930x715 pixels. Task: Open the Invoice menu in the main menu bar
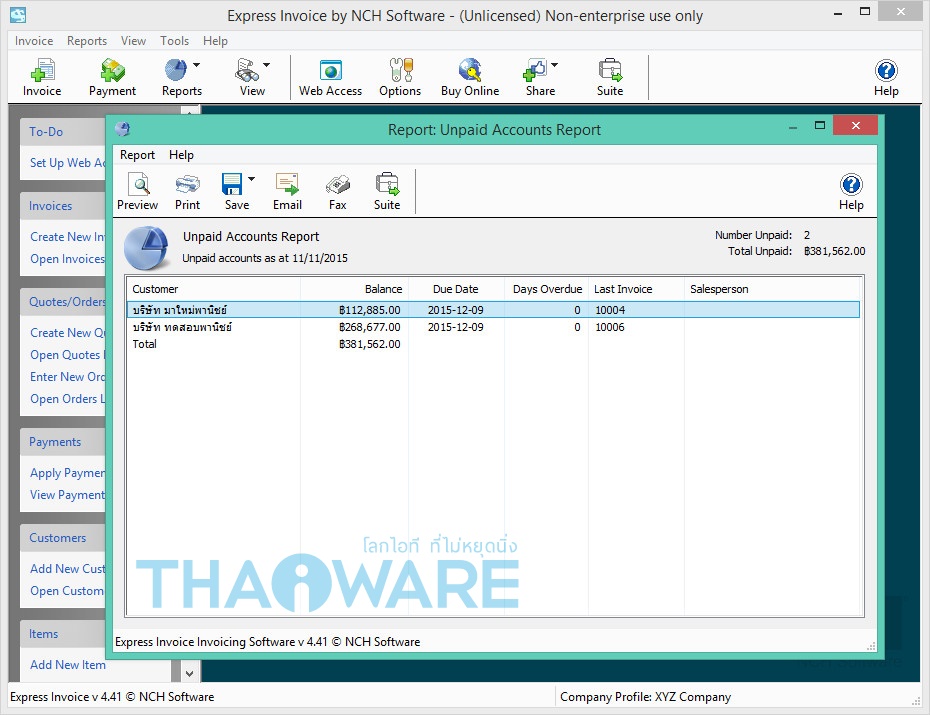(34, 41)
